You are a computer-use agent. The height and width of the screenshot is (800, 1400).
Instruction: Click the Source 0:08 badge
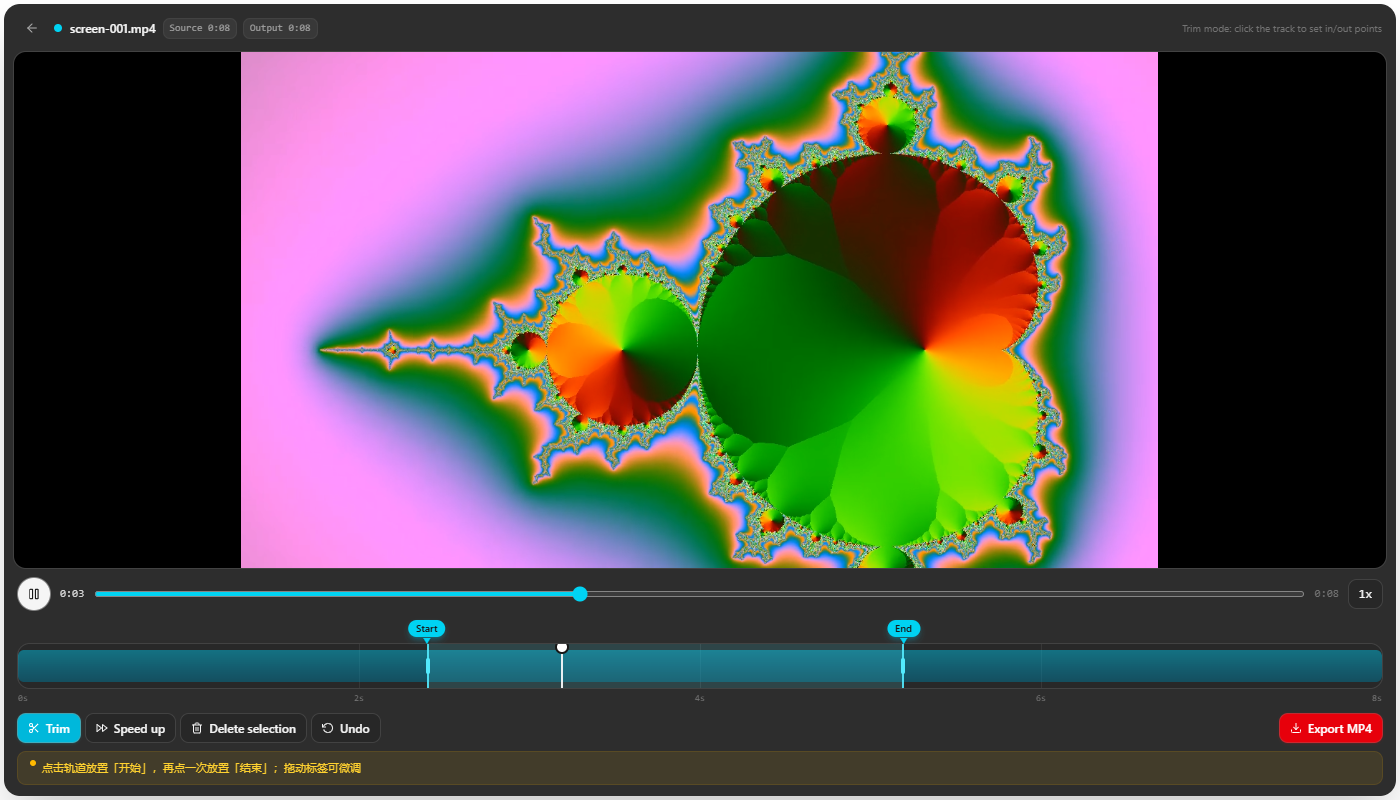click(200, 28)
